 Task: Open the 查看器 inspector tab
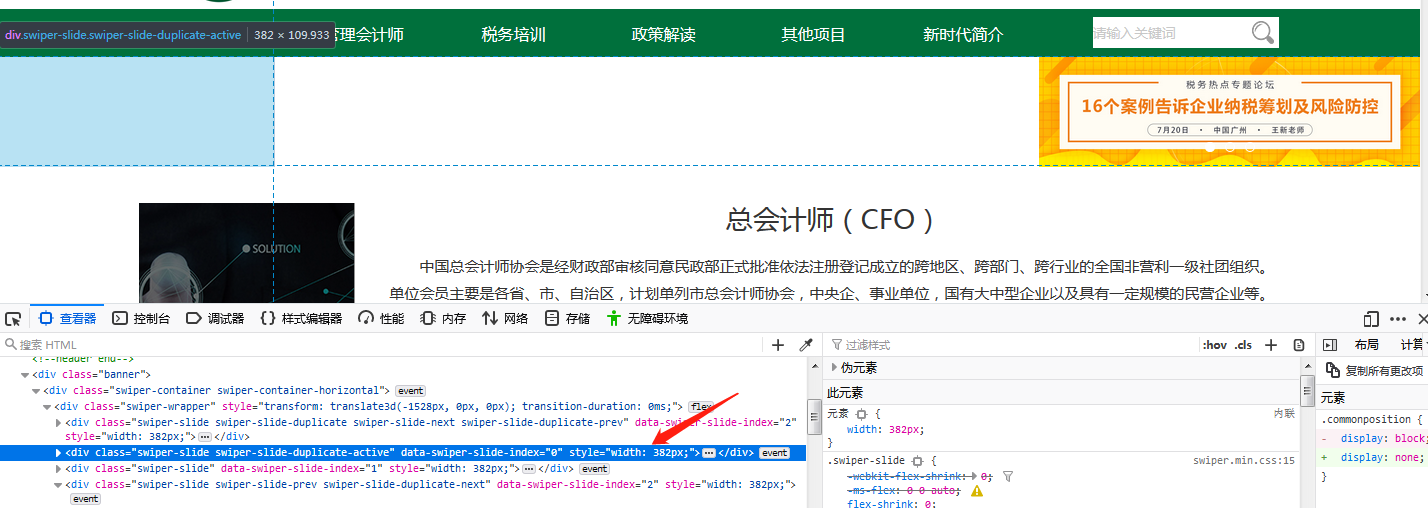(68, 319)
